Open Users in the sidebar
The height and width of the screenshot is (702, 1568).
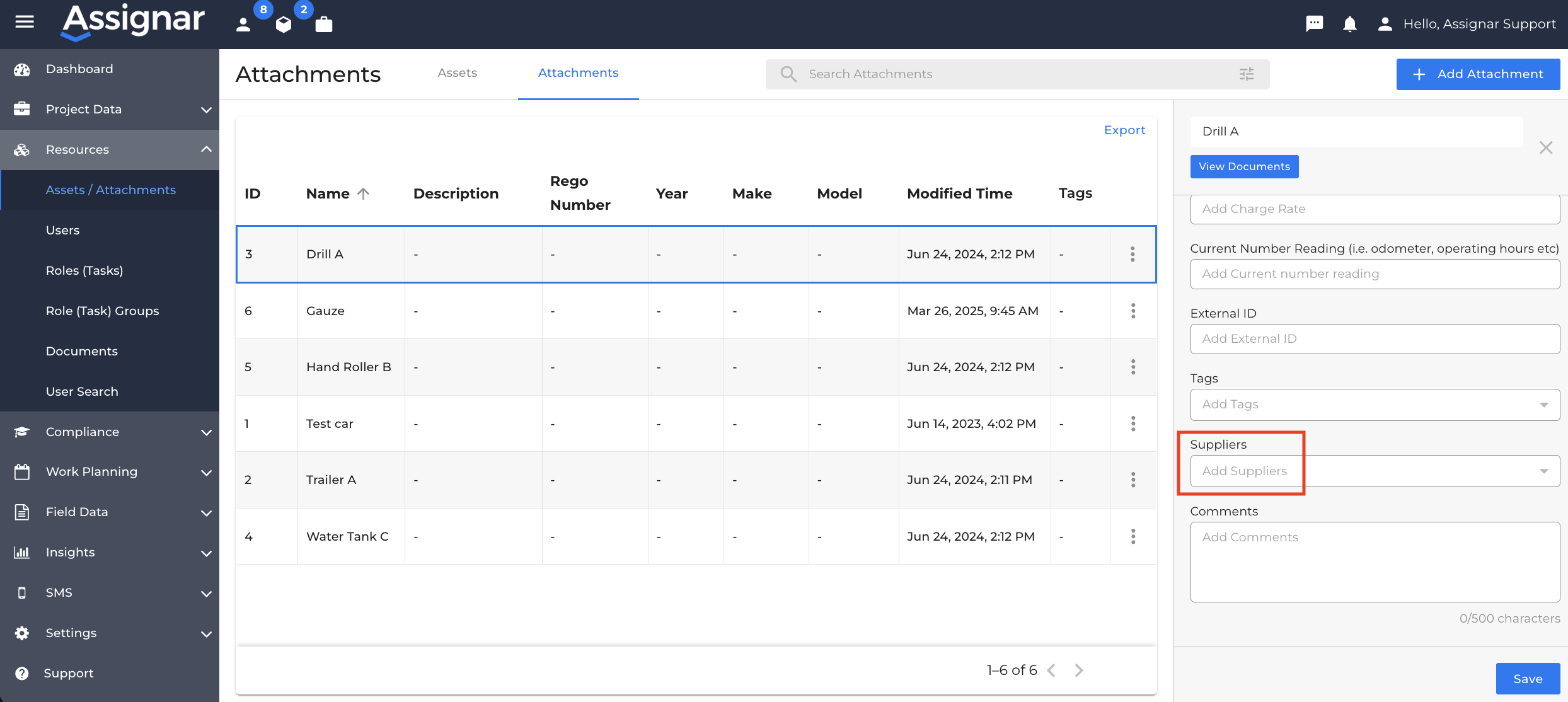110,231
